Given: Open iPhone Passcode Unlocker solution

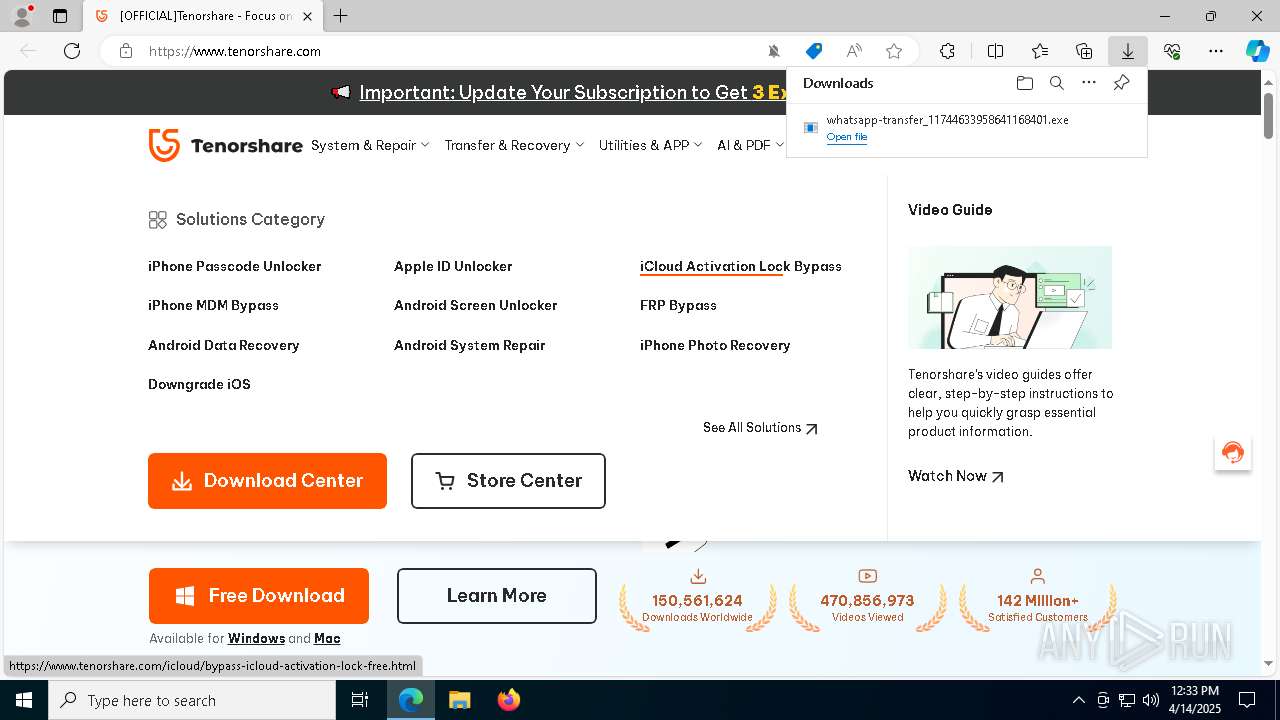Looking at the screenshot, I should tap(235, 266).
